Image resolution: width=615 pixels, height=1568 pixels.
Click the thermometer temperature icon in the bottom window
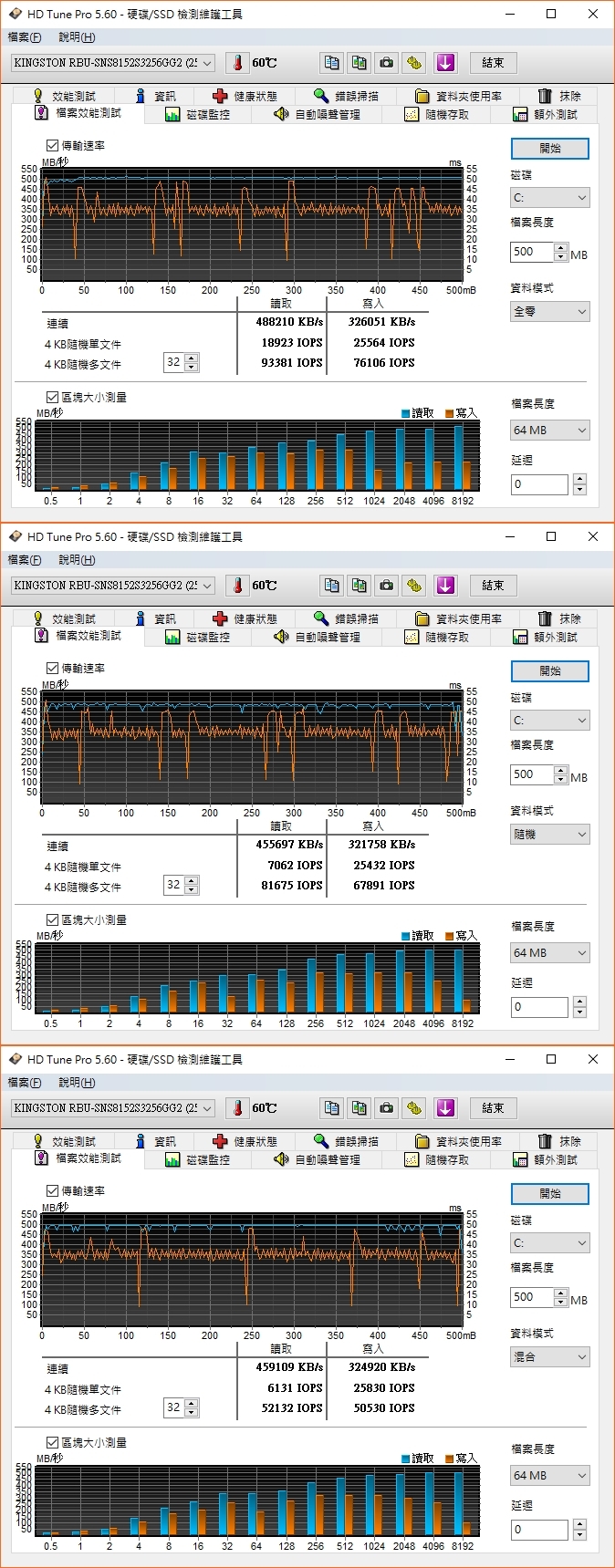point(237,1108)
